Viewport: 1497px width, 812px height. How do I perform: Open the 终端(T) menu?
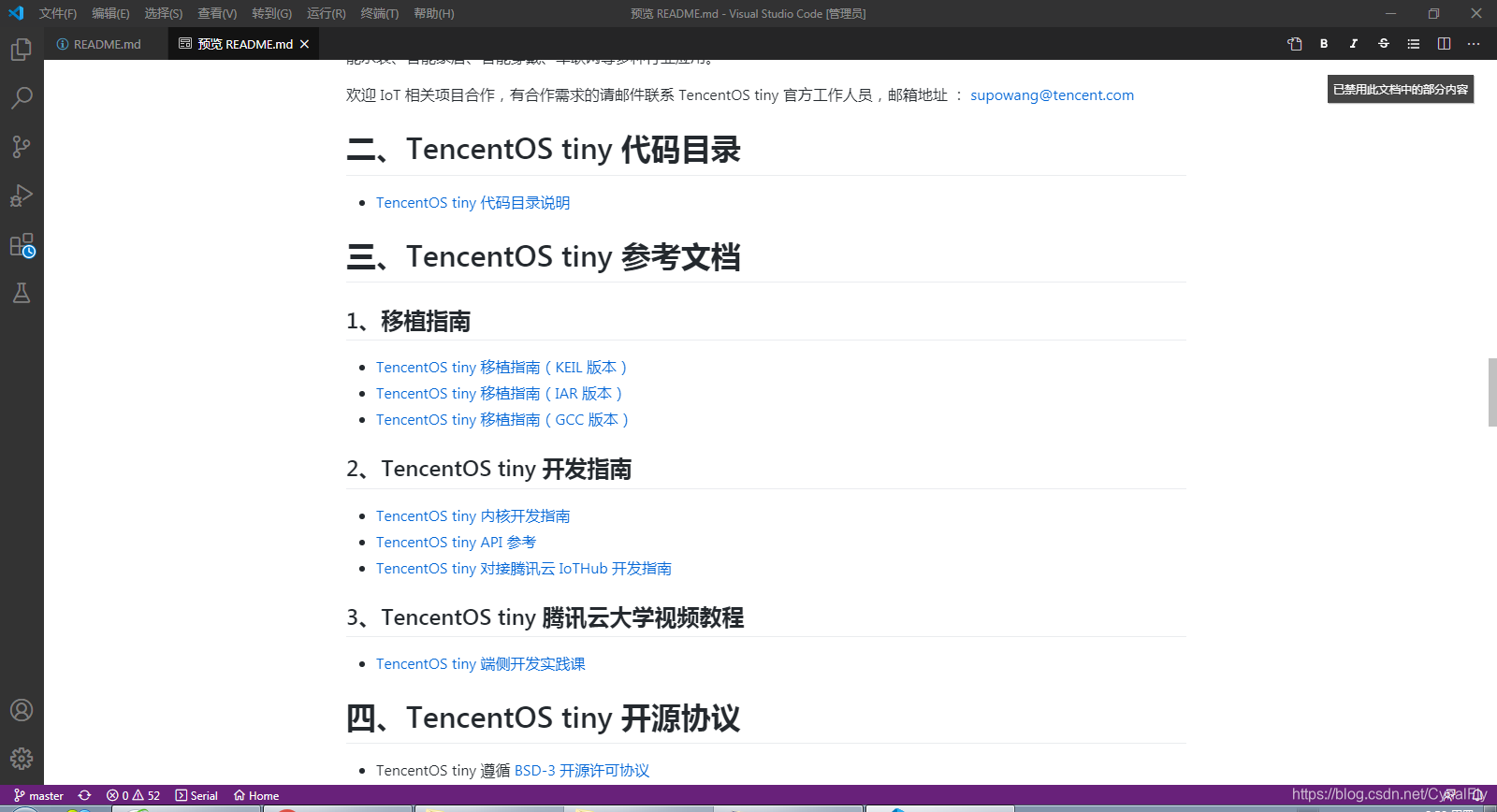click(380, 14)
